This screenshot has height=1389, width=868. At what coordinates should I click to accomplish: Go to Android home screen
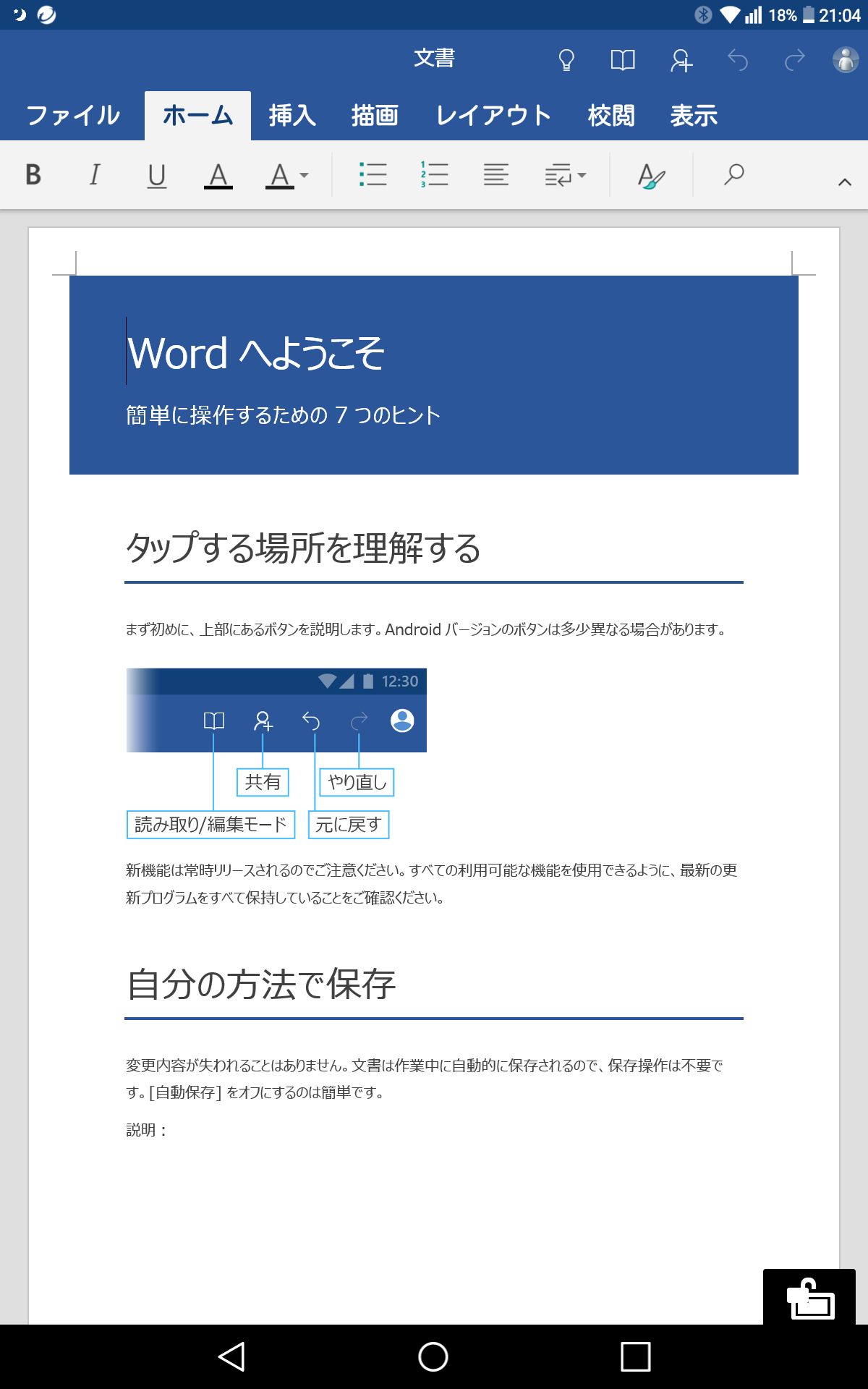pyautogui.click(x=433, y=1356)
